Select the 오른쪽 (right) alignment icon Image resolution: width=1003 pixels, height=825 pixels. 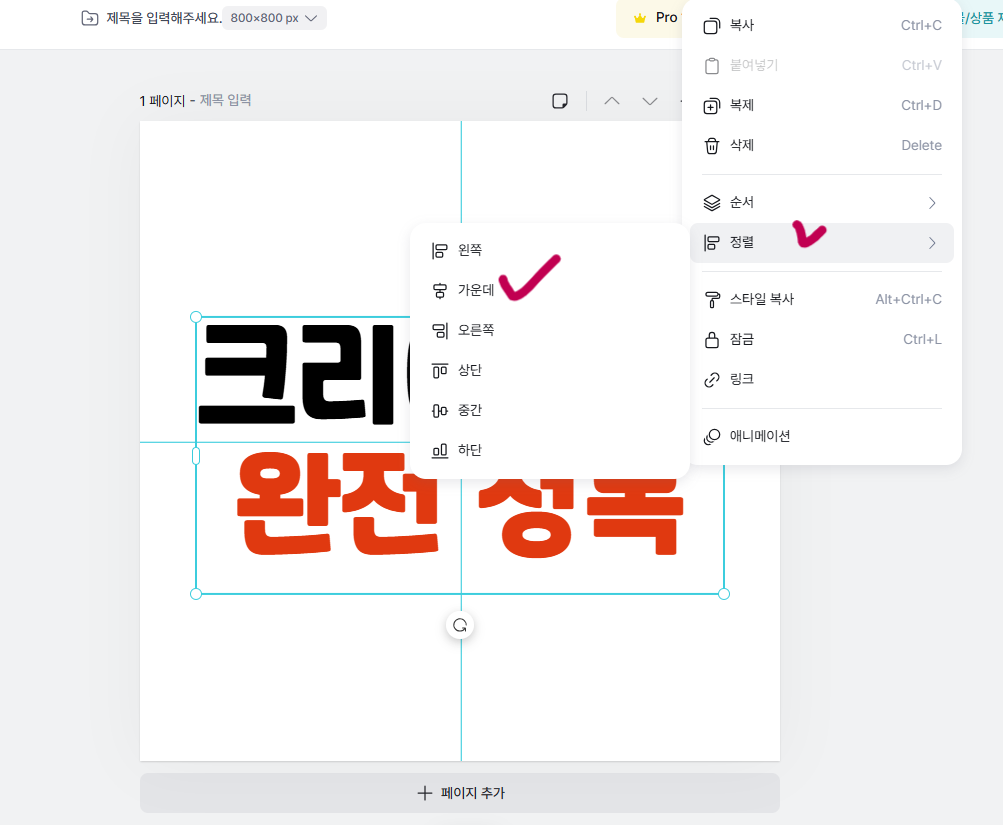pos(438,329)
